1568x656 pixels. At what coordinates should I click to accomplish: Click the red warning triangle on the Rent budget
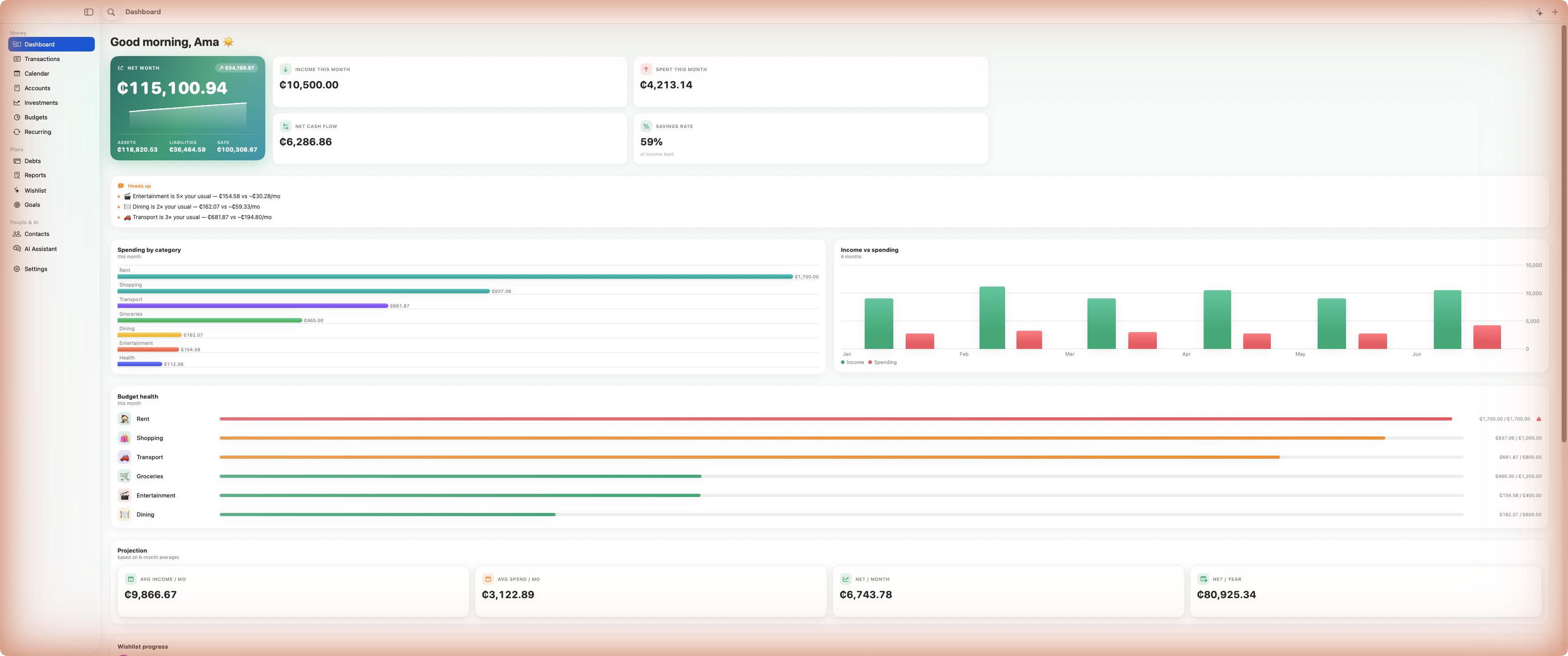click(1538, 419)
